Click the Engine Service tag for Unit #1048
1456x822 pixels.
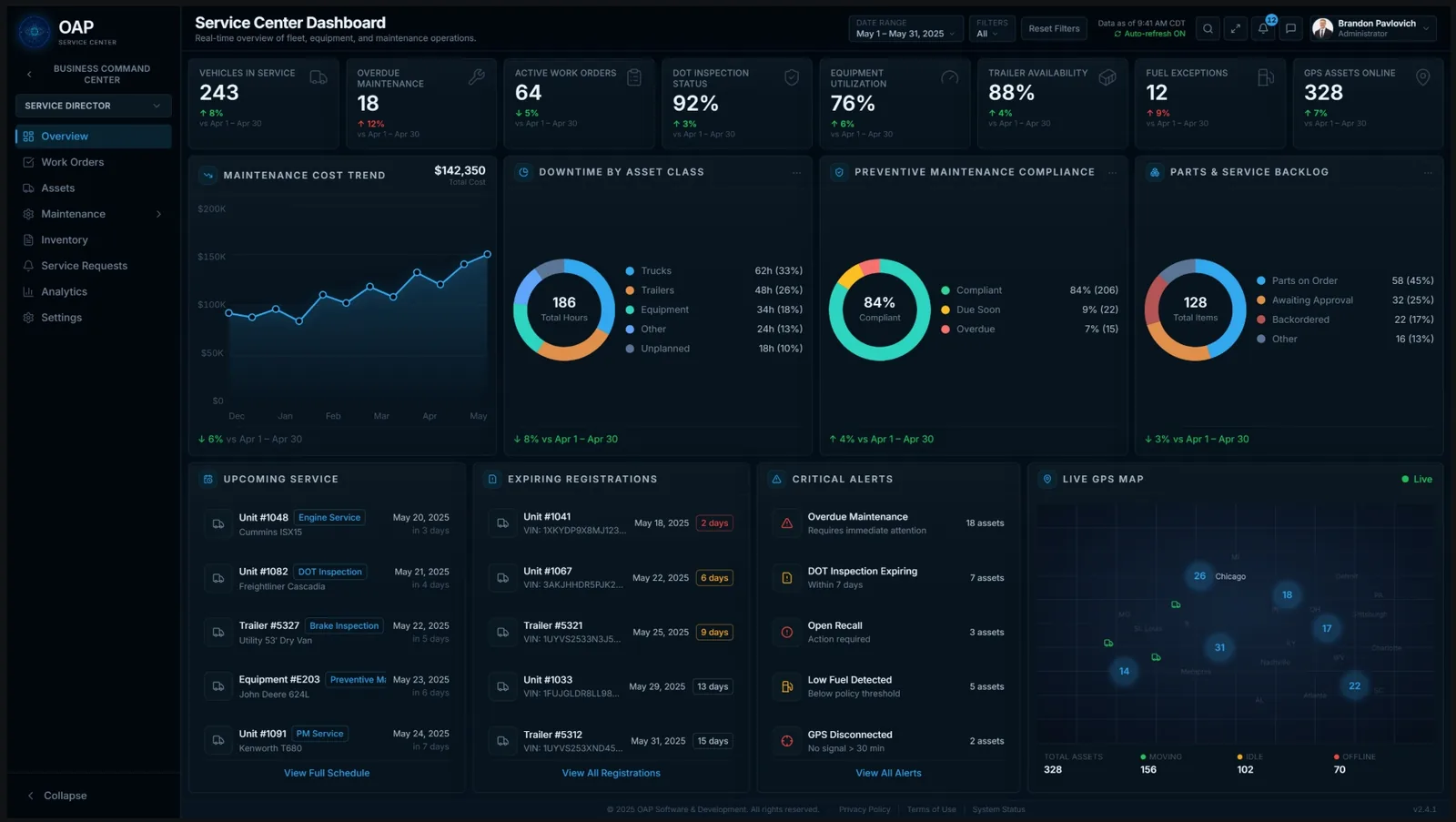click(x=329, y=518)
